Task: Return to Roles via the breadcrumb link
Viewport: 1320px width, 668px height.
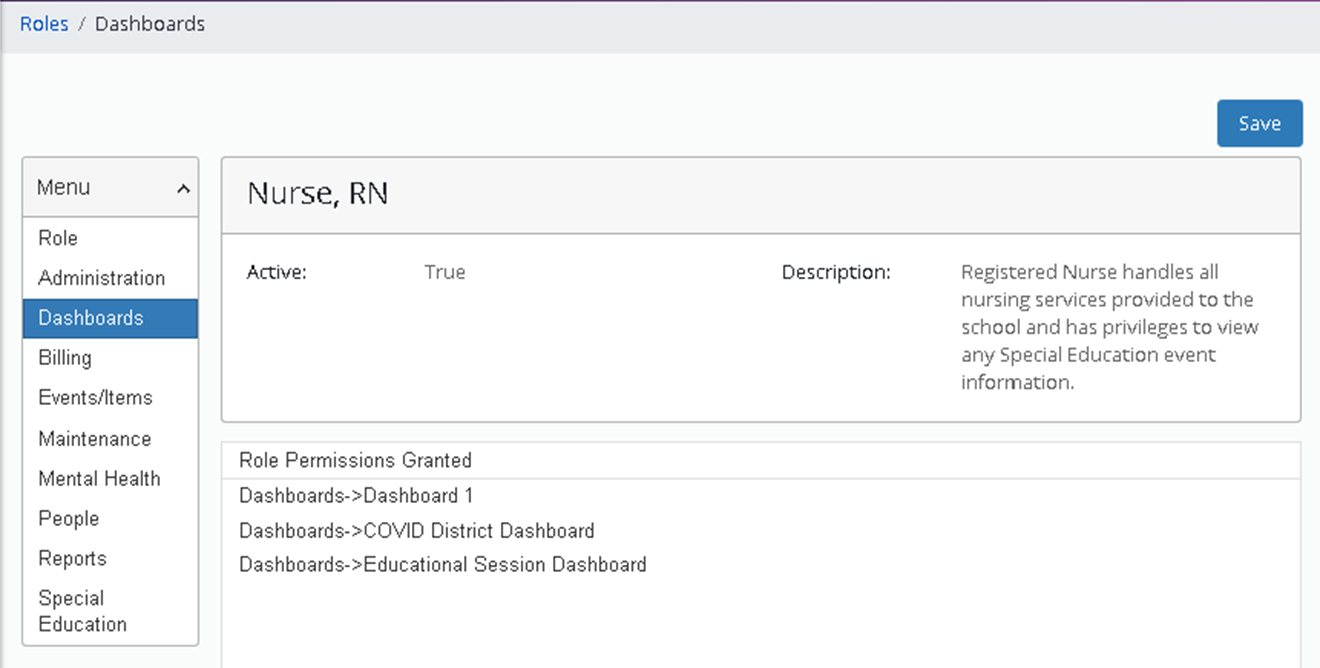Action: [44, 23]
